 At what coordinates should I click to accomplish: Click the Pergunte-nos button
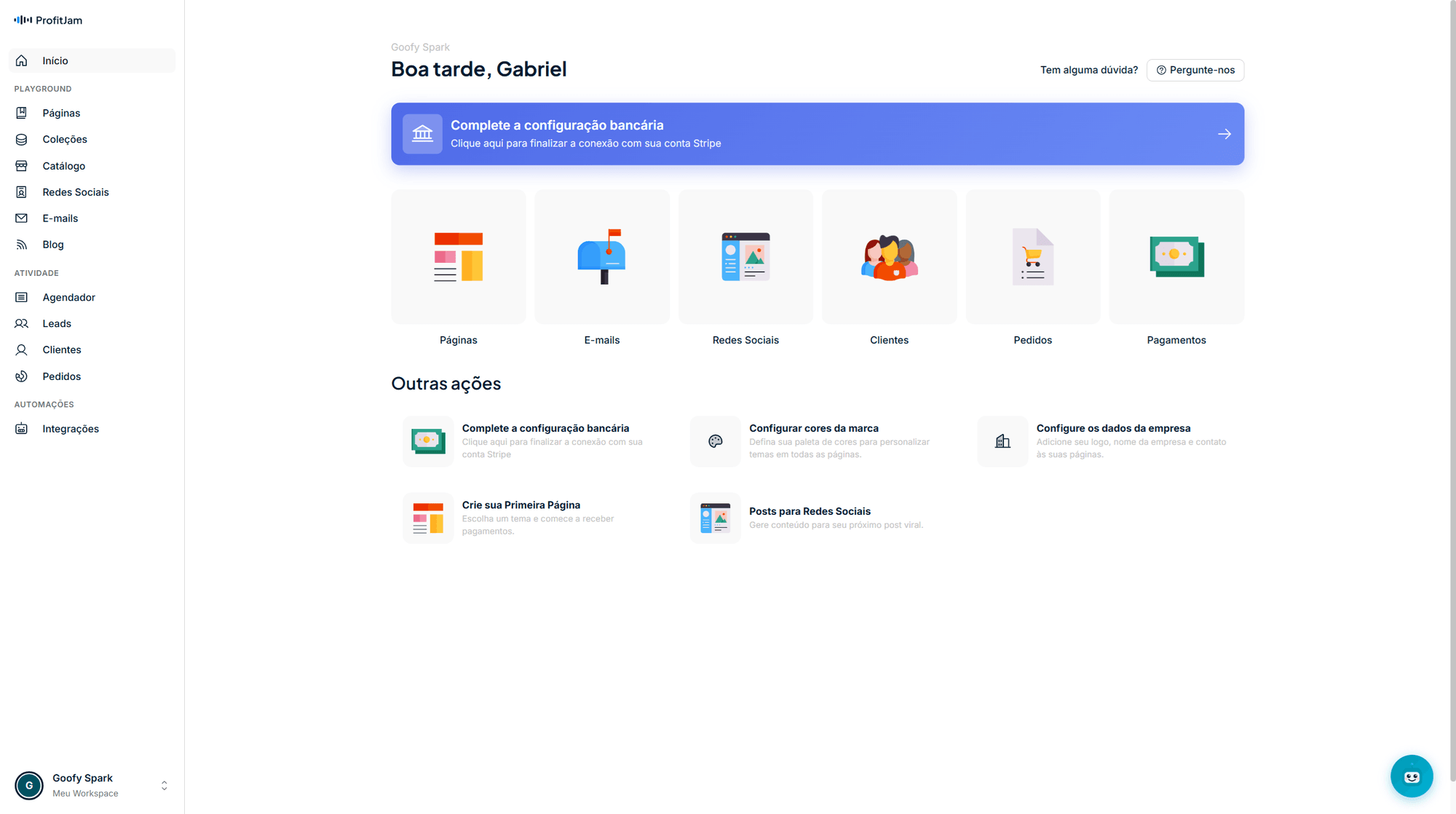(1195, 70)
